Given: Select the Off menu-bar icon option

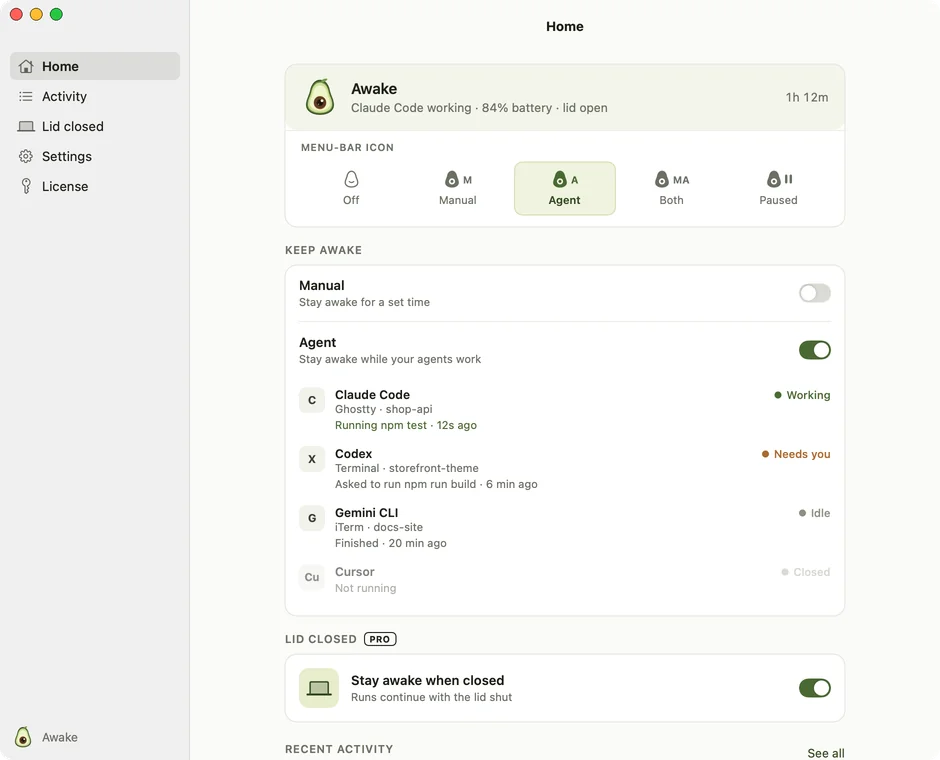Looking at the screenshot, I should point(351,188).
